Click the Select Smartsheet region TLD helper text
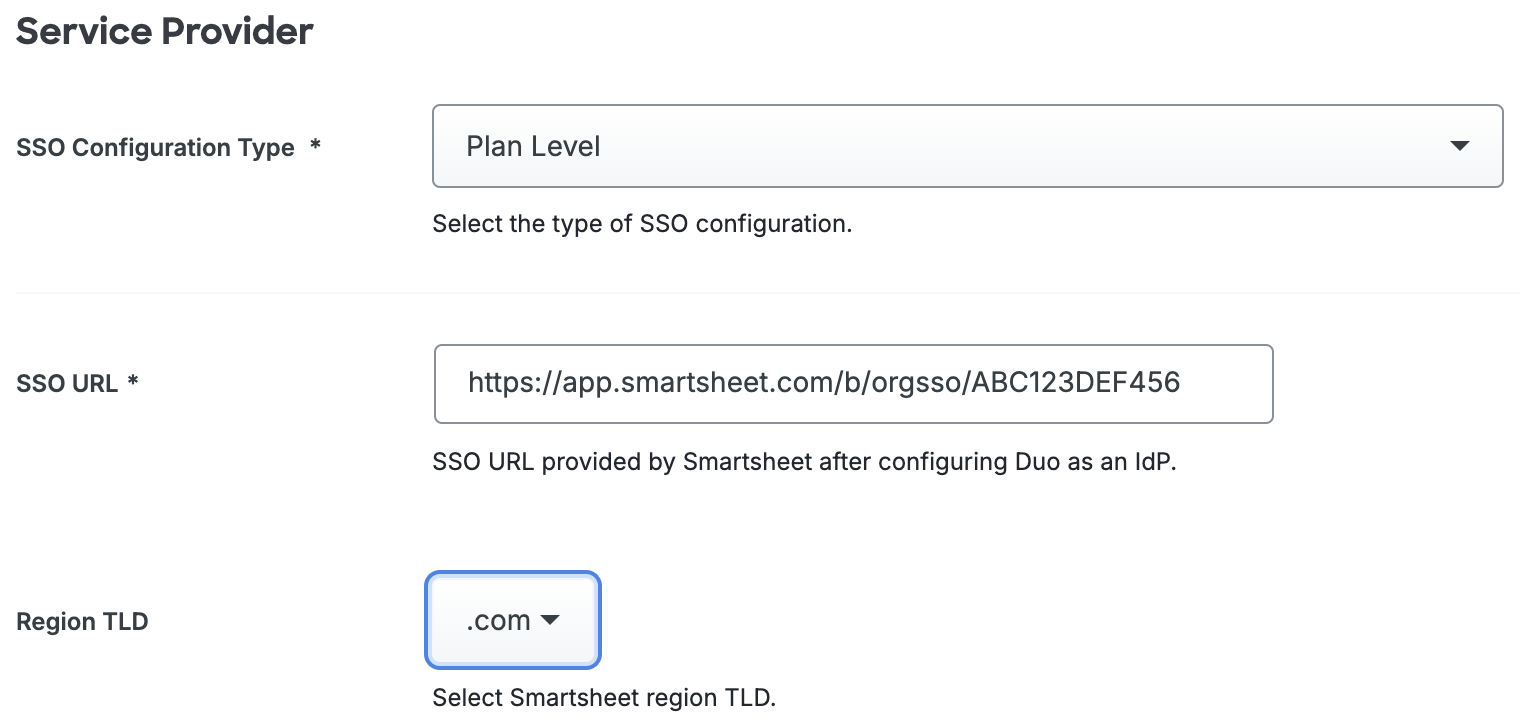Screen dimensions: 1520x728 coord(604,697)
